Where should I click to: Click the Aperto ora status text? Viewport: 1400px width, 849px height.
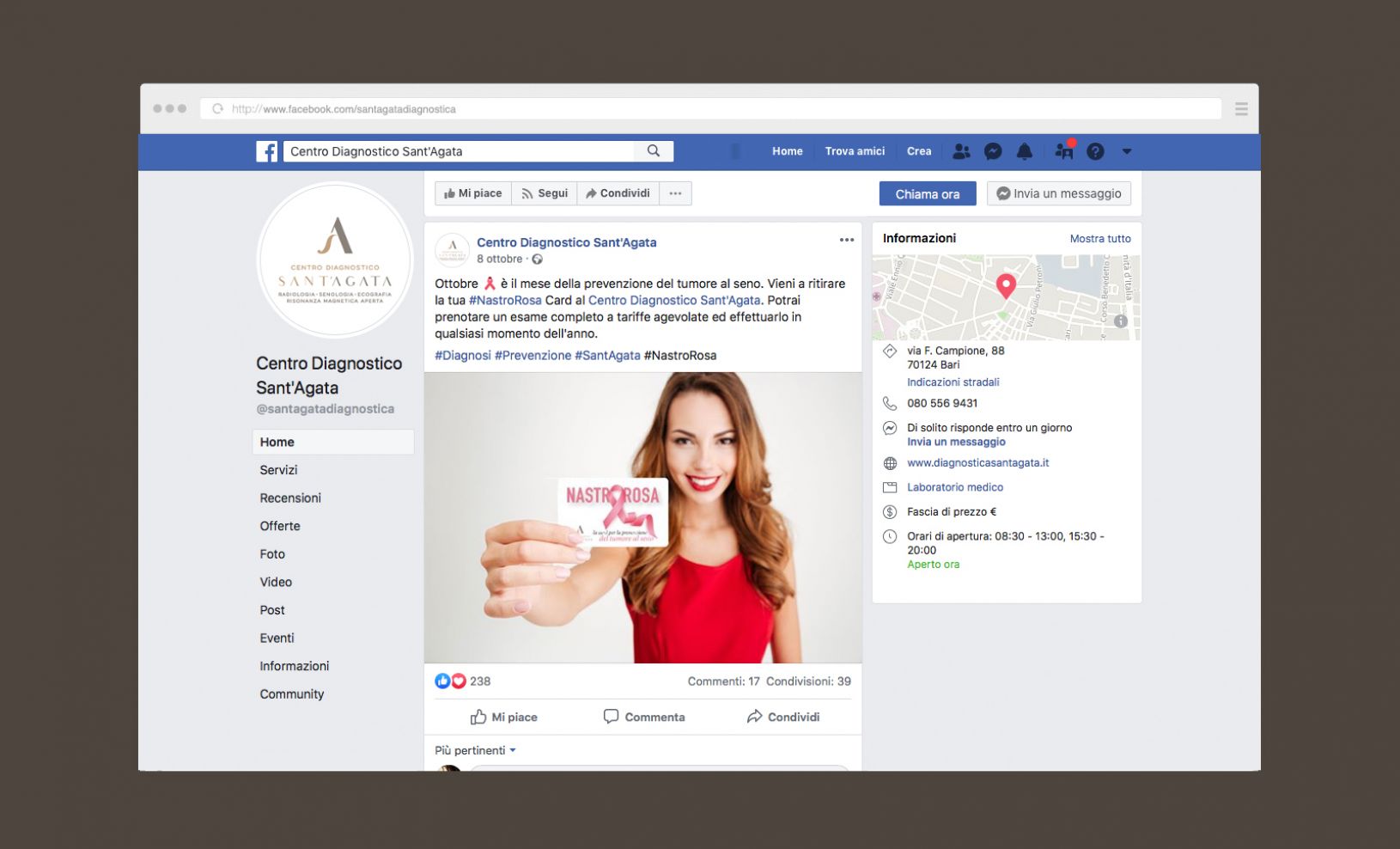tap(933, 565)
